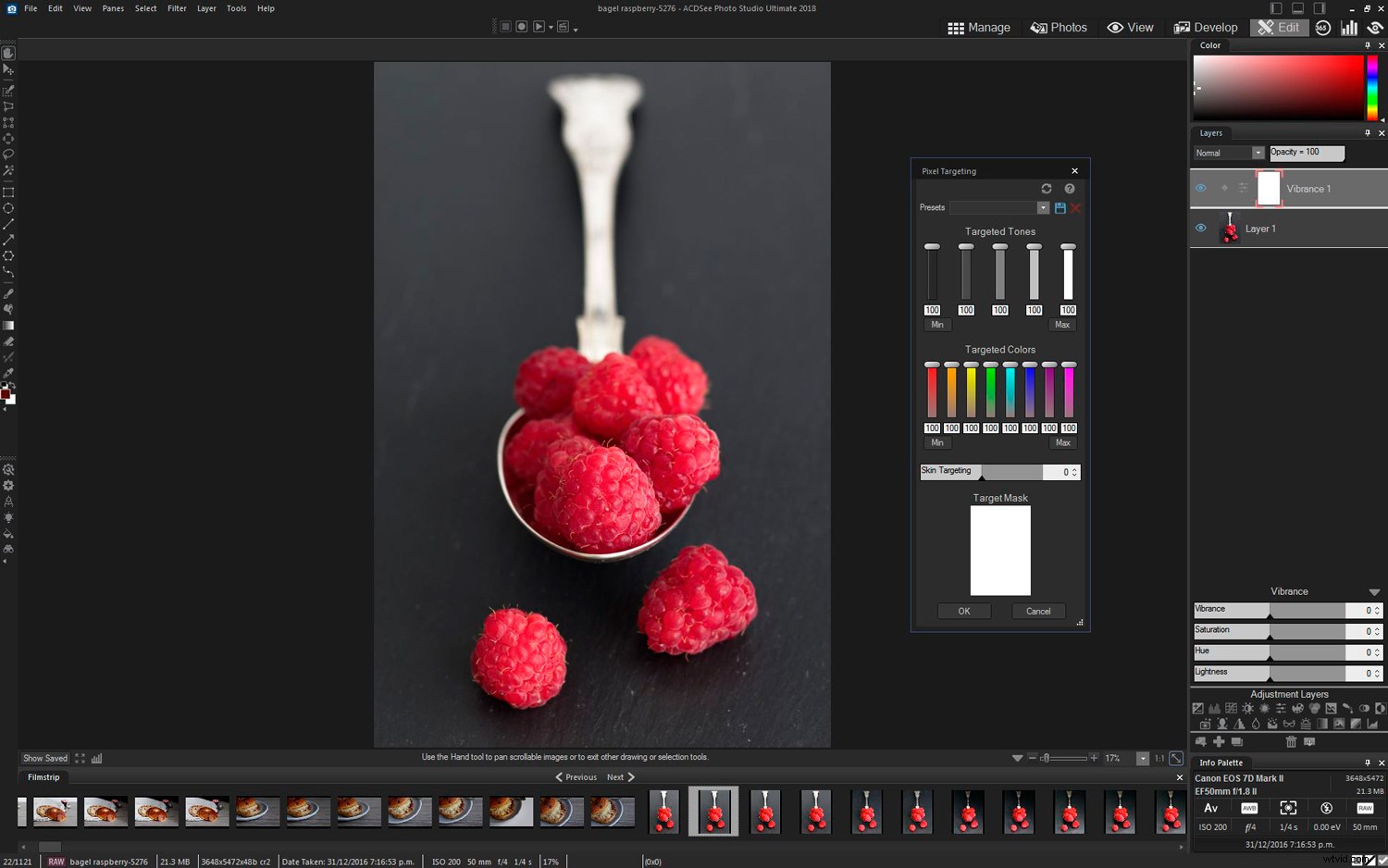This screenshot has width=1388, height=868.
Task: Select the rectangle selection tool
Action: (x=8, y=191)
